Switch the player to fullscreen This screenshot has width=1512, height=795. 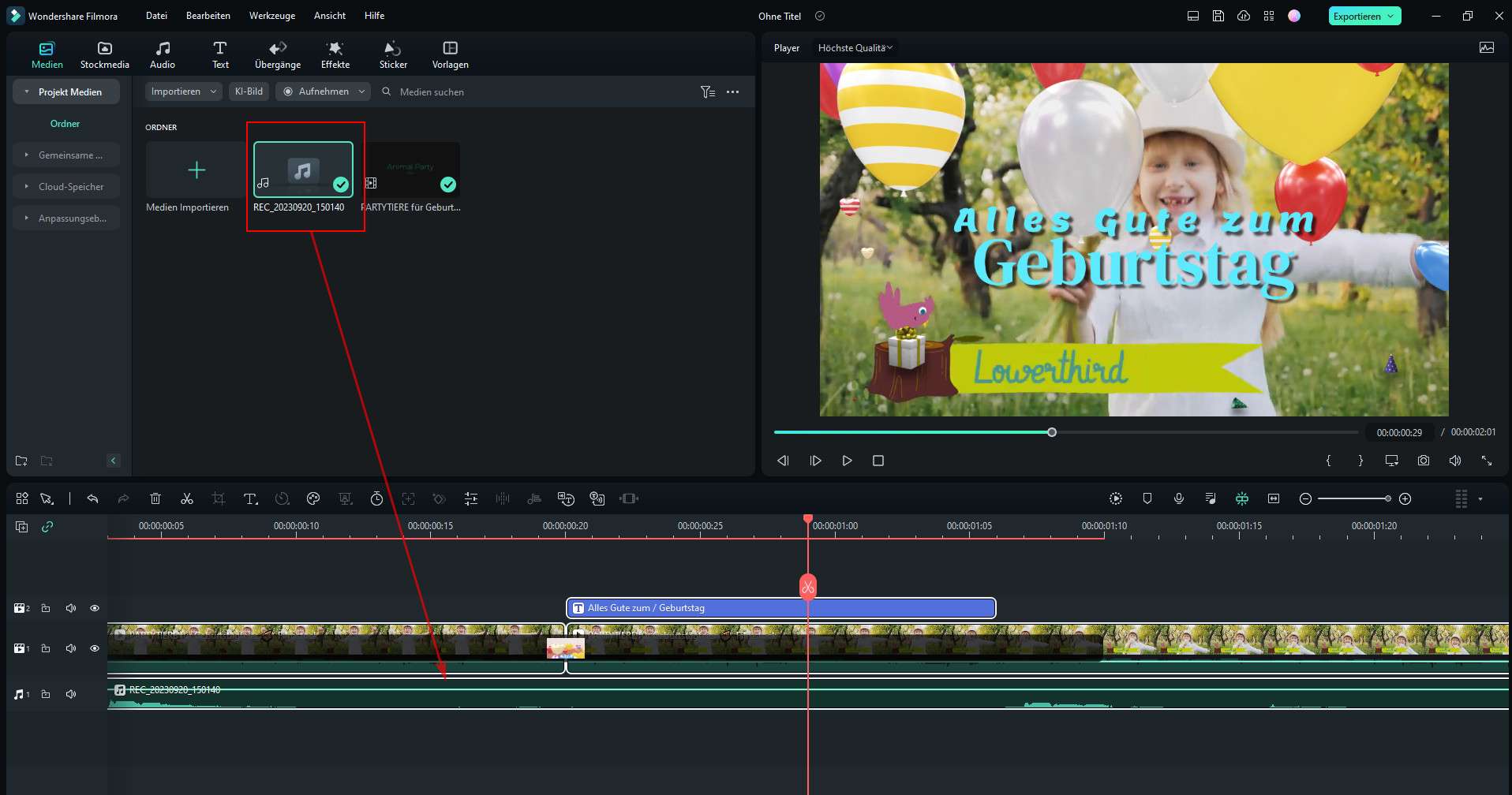click(1487, 461)
